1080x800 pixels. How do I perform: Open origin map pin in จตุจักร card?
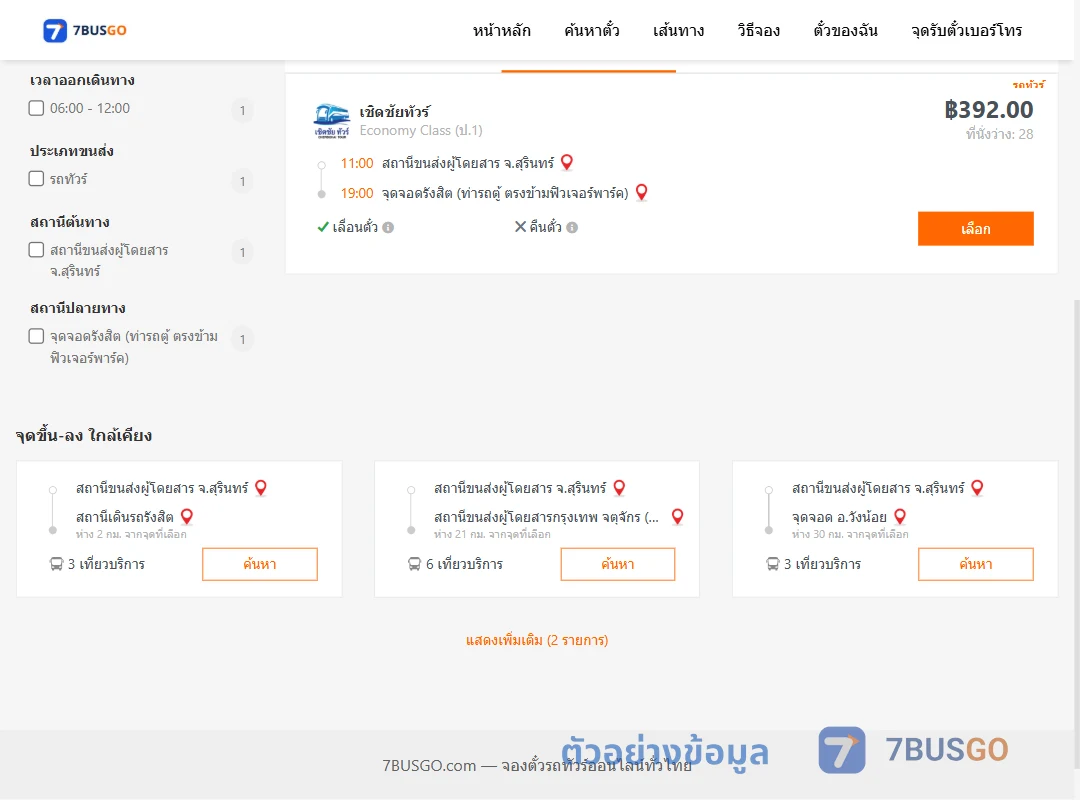point(619,488)
